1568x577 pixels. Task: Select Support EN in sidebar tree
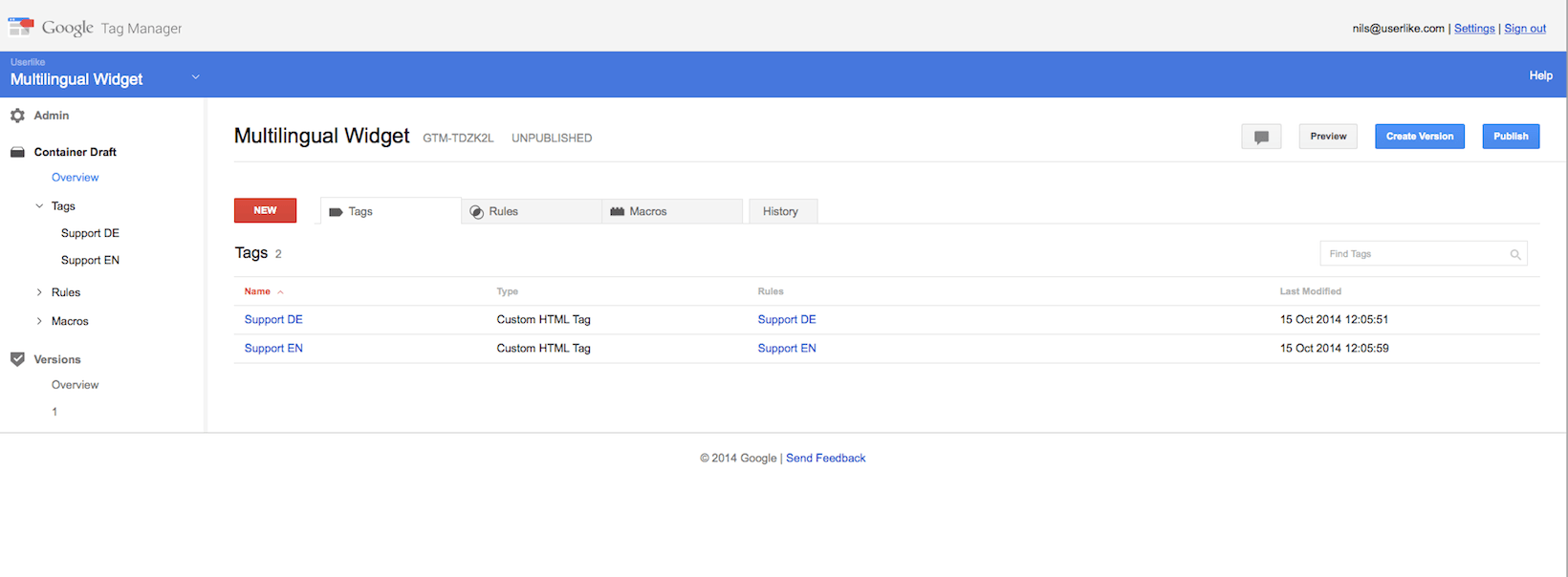(x=90, y=260)
